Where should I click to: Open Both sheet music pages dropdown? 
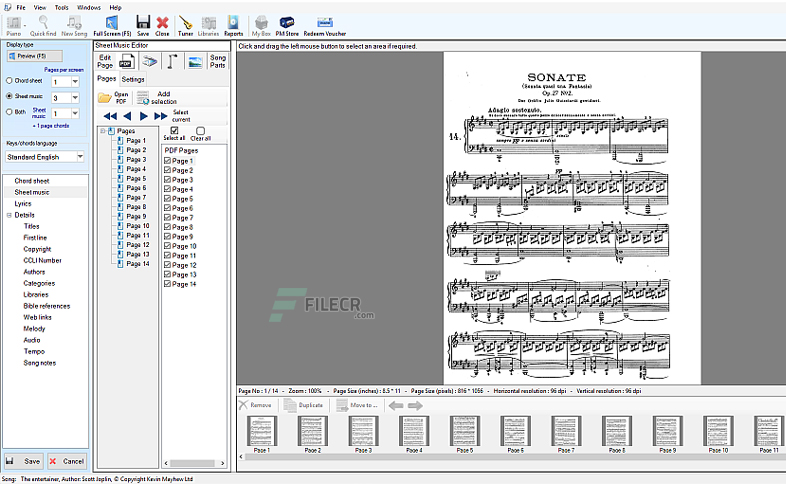[75, 113]
